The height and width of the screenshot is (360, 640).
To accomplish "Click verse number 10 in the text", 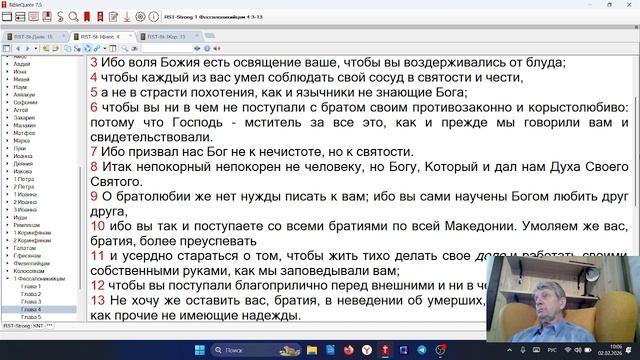I will pos(98,226).
